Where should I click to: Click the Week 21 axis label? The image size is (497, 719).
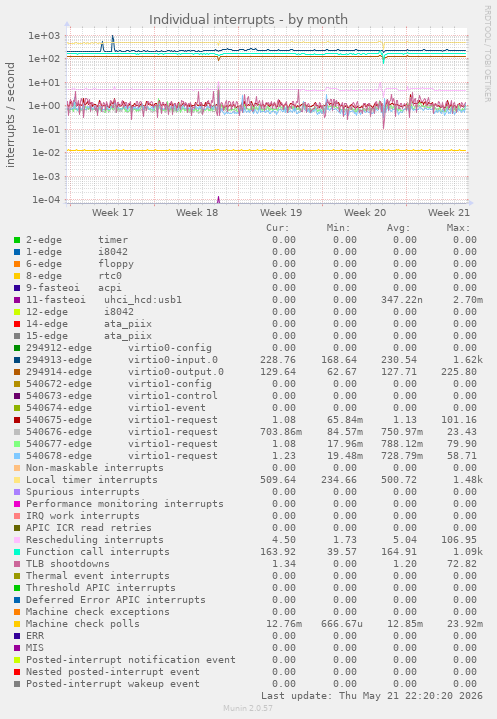449,213
